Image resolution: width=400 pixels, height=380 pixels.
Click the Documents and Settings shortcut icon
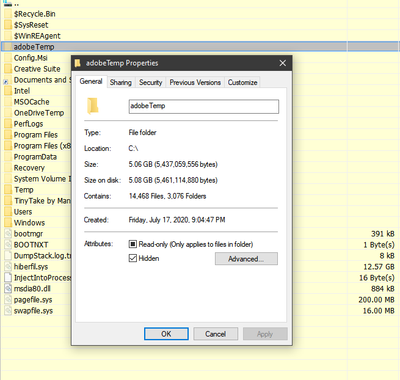point(7,80)
